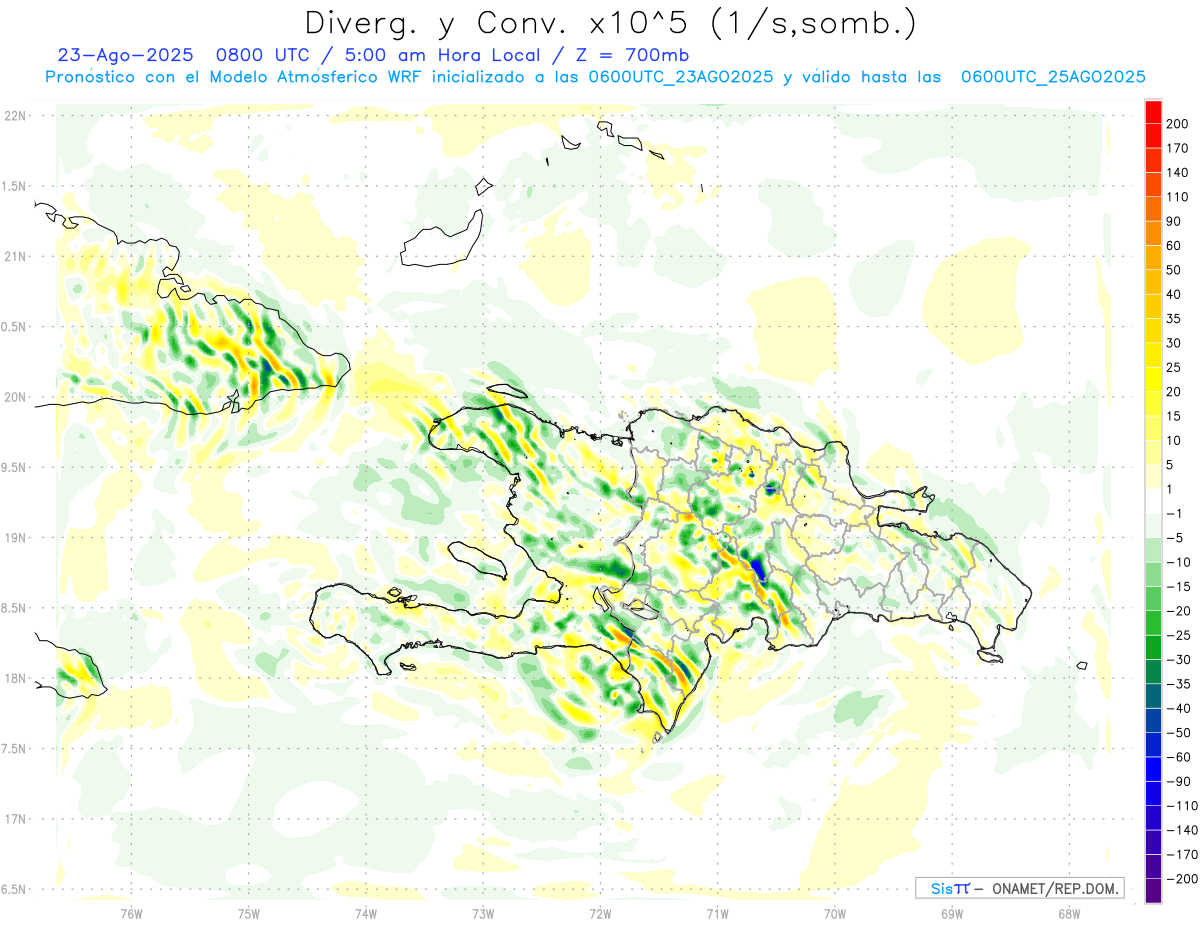
Task: Click the colorbar value '-140'
Action: 1181,830
